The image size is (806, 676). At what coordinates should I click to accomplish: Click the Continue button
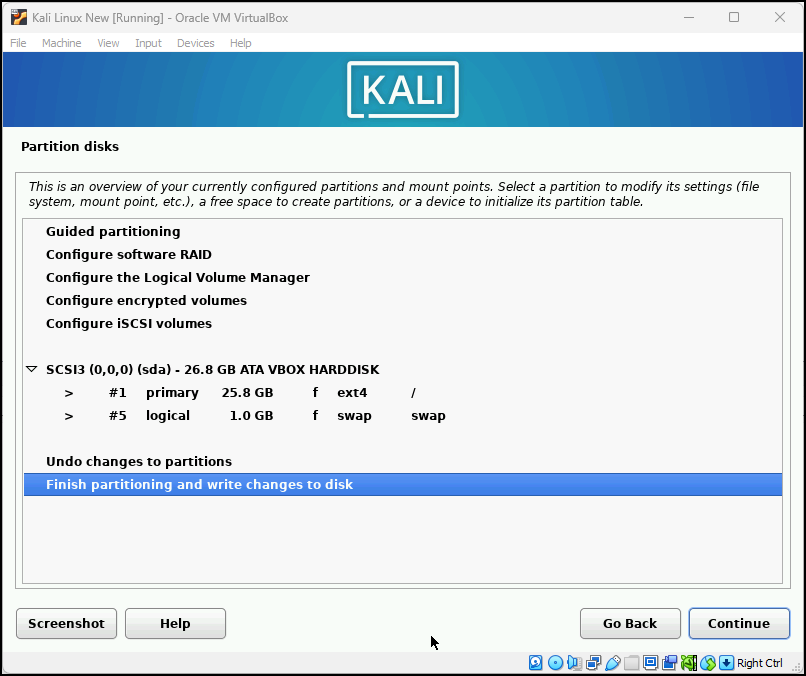[739, 624]
